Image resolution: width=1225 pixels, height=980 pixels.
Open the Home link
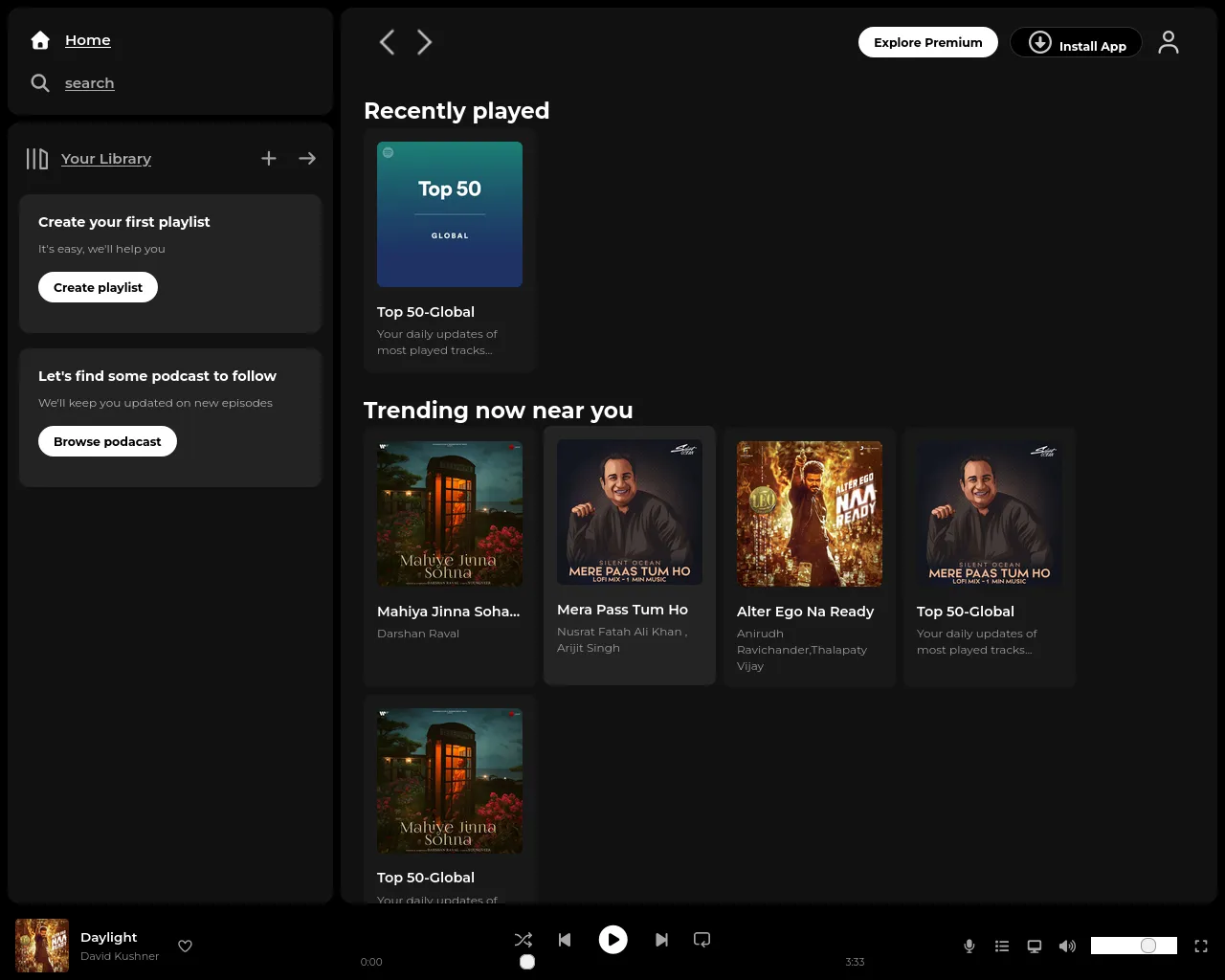click(x=88, y=40)
